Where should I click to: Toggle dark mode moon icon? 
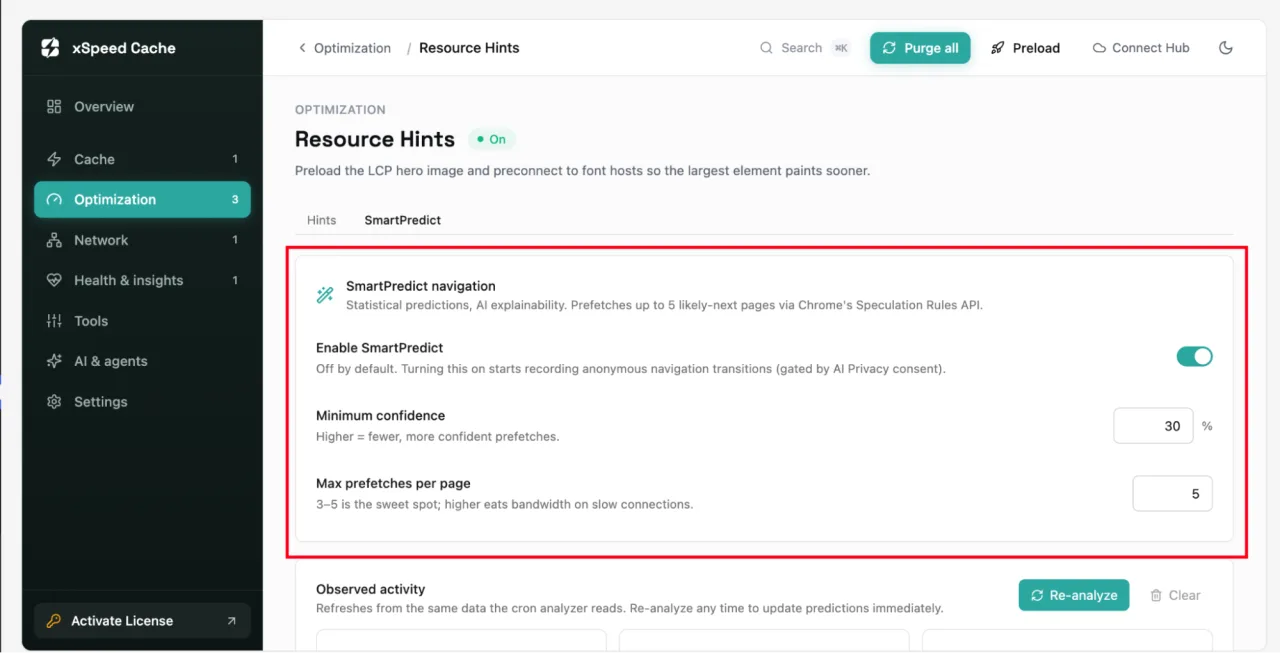coord(1226,48)
